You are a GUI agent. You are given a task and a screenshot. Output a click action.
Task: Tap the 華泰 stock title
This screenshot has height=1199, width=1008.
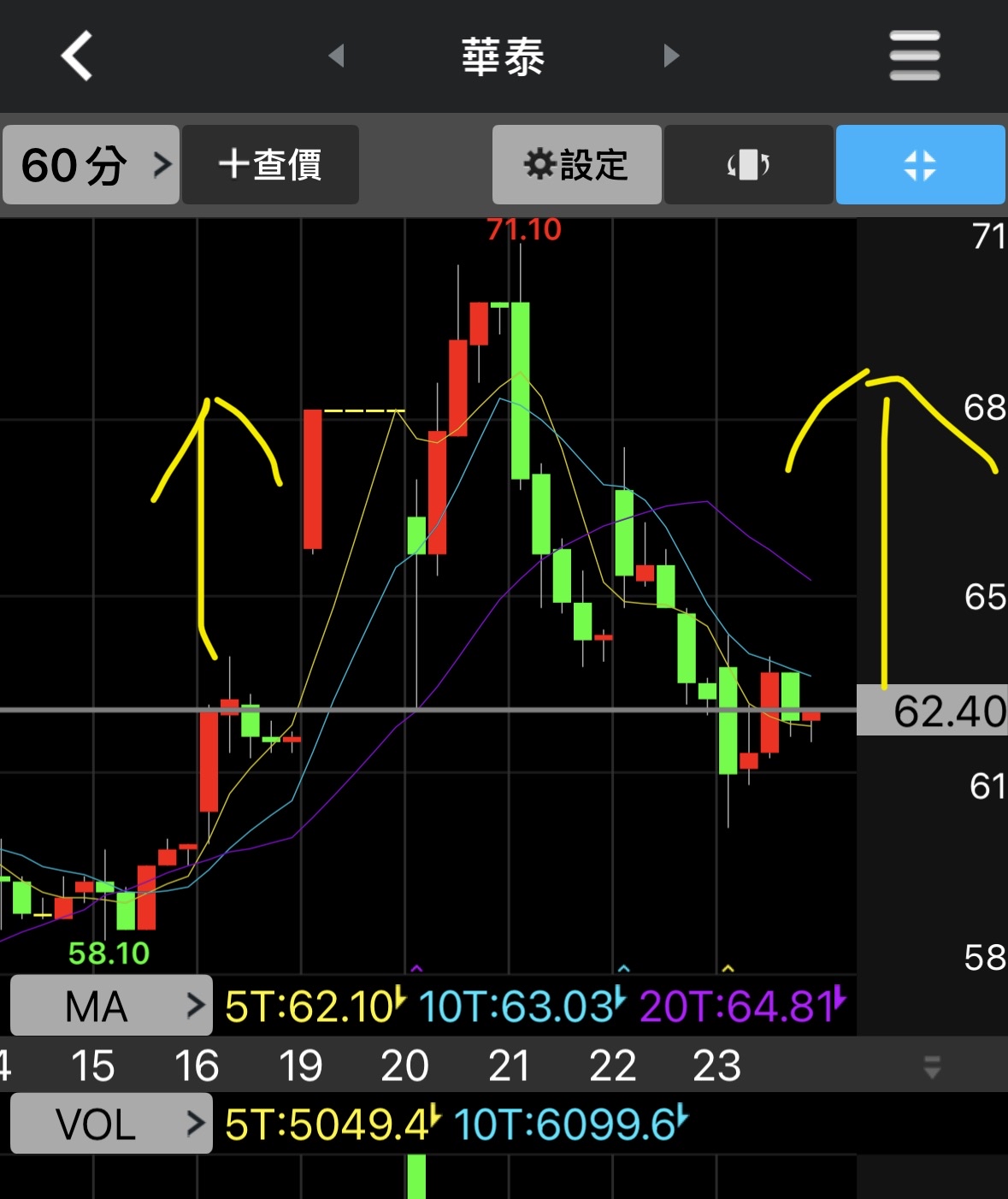point(504,56)
